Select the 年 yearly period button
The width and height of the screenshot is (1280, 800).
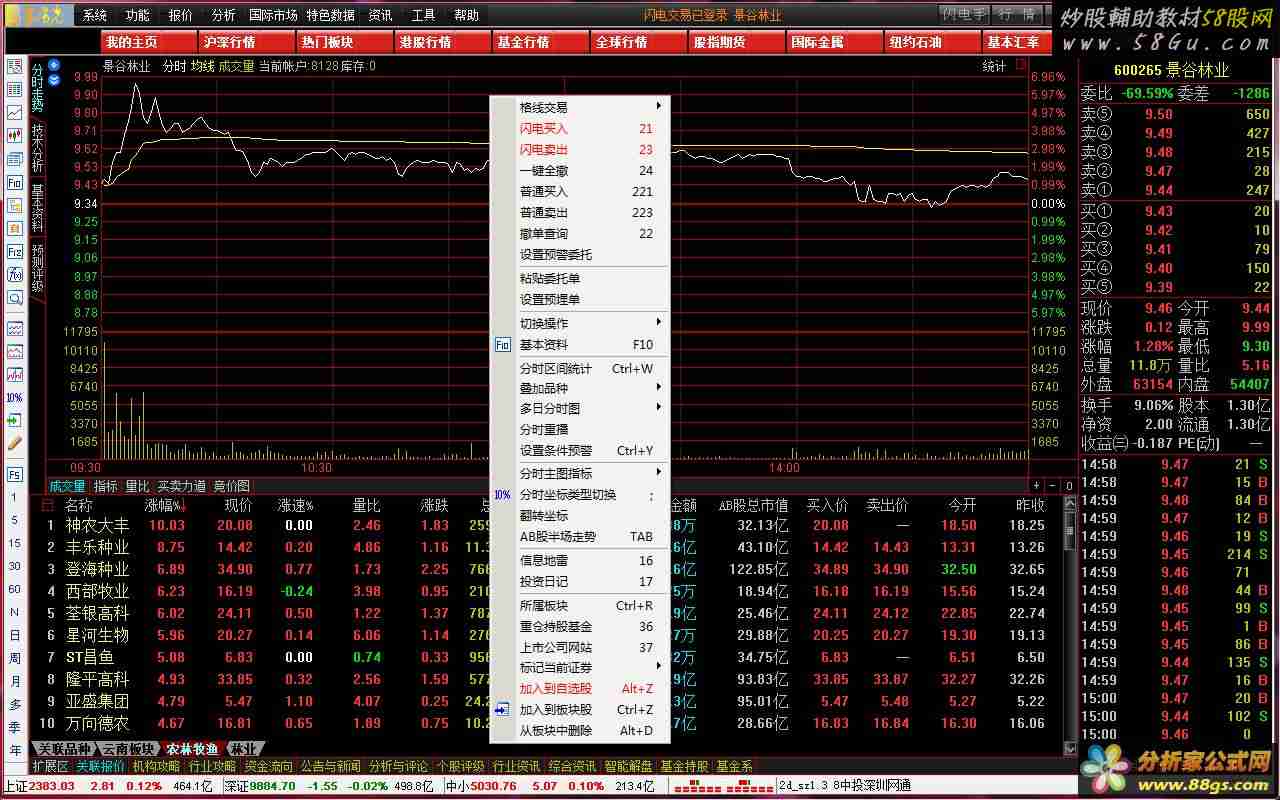coord(15,751)
